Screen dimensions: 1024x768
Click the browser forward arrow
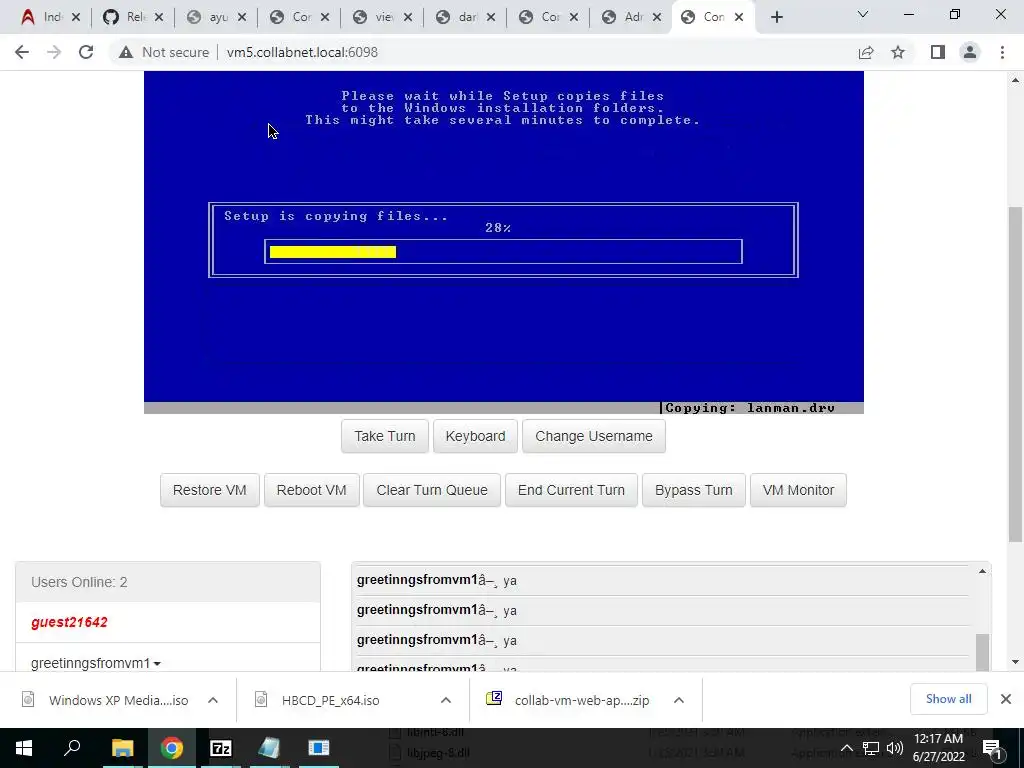[x=54, y=52]
